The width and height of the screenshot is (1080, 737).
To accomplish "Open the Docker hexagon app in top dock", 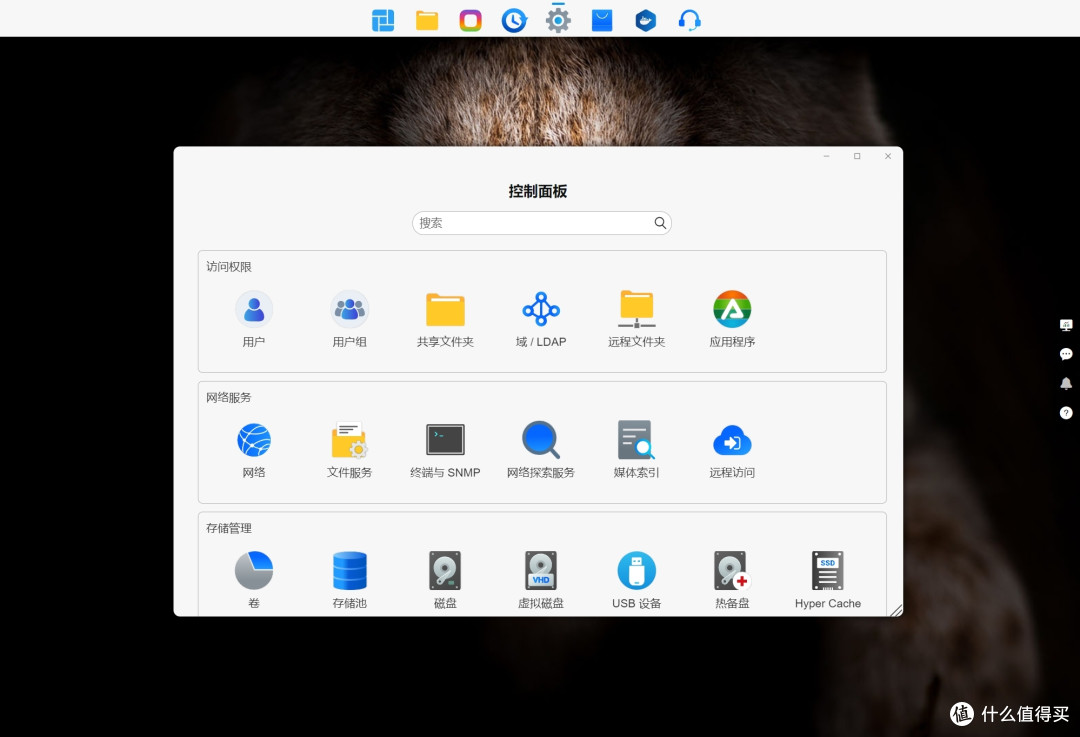I will coord(645,20).
